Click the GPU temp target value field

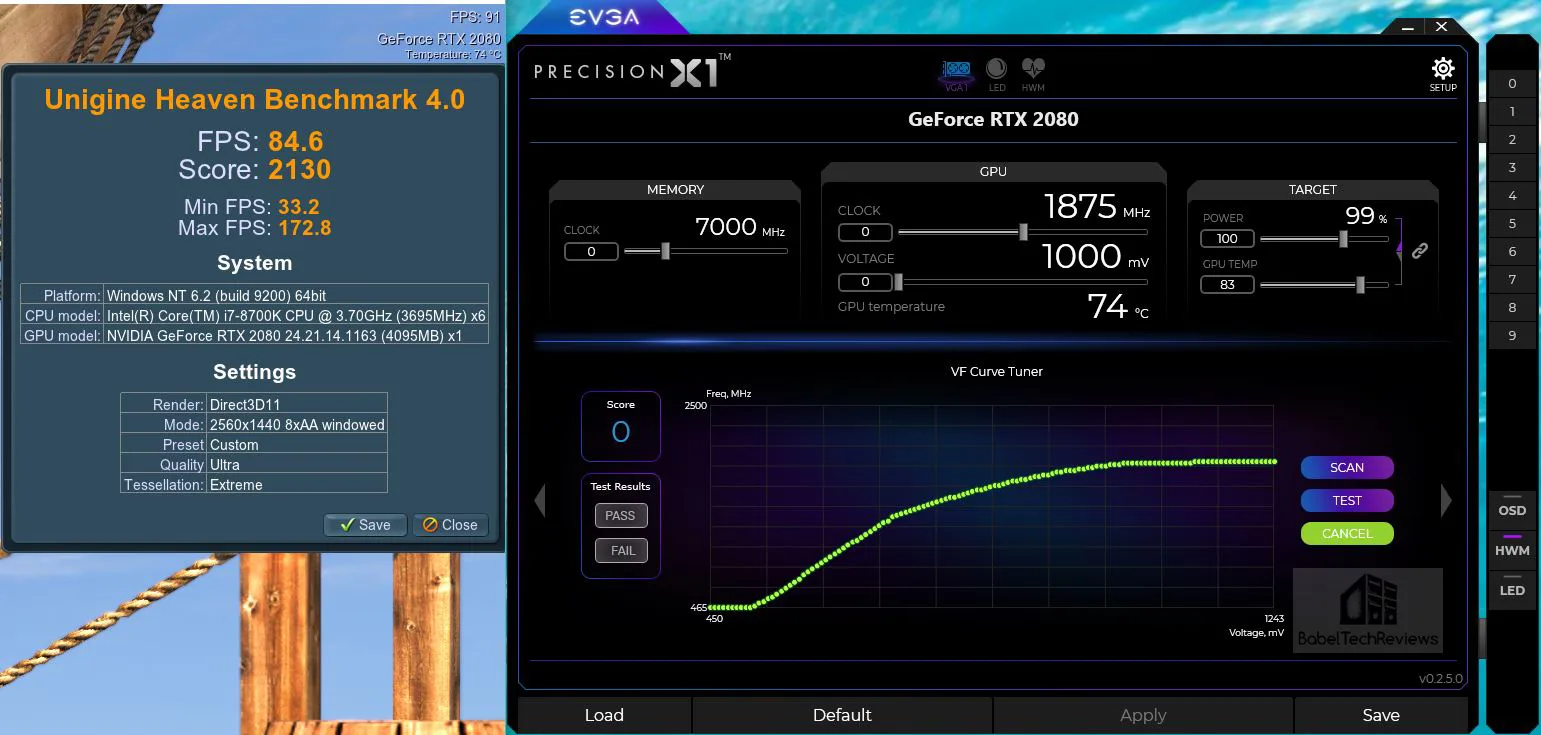pyautogui.click(x=1227, y=284)
